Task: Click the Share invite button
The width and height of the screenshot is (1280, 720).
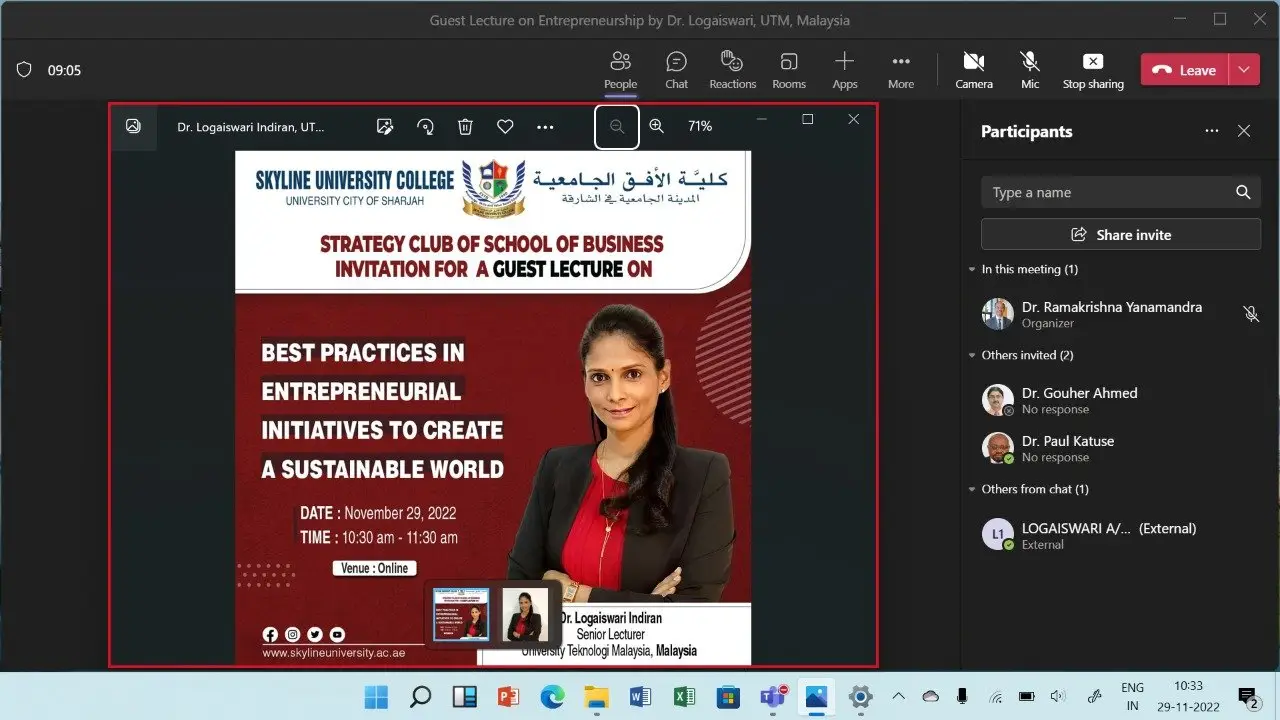Action: click(1121, 235)
